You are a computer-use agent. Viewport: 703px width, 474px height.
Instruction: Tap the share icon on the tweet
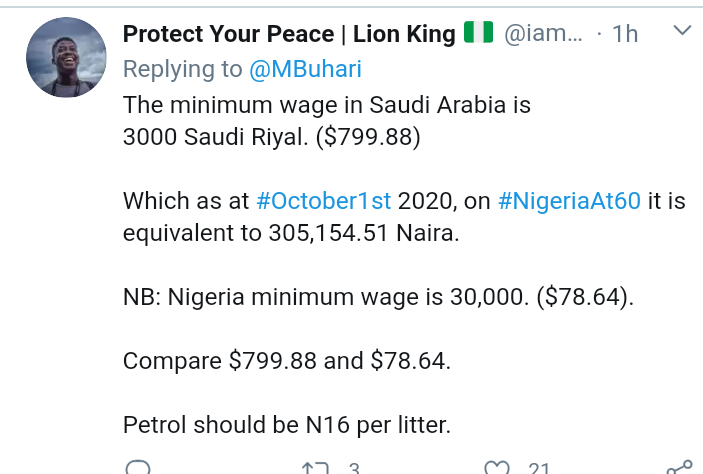point(679,467)
